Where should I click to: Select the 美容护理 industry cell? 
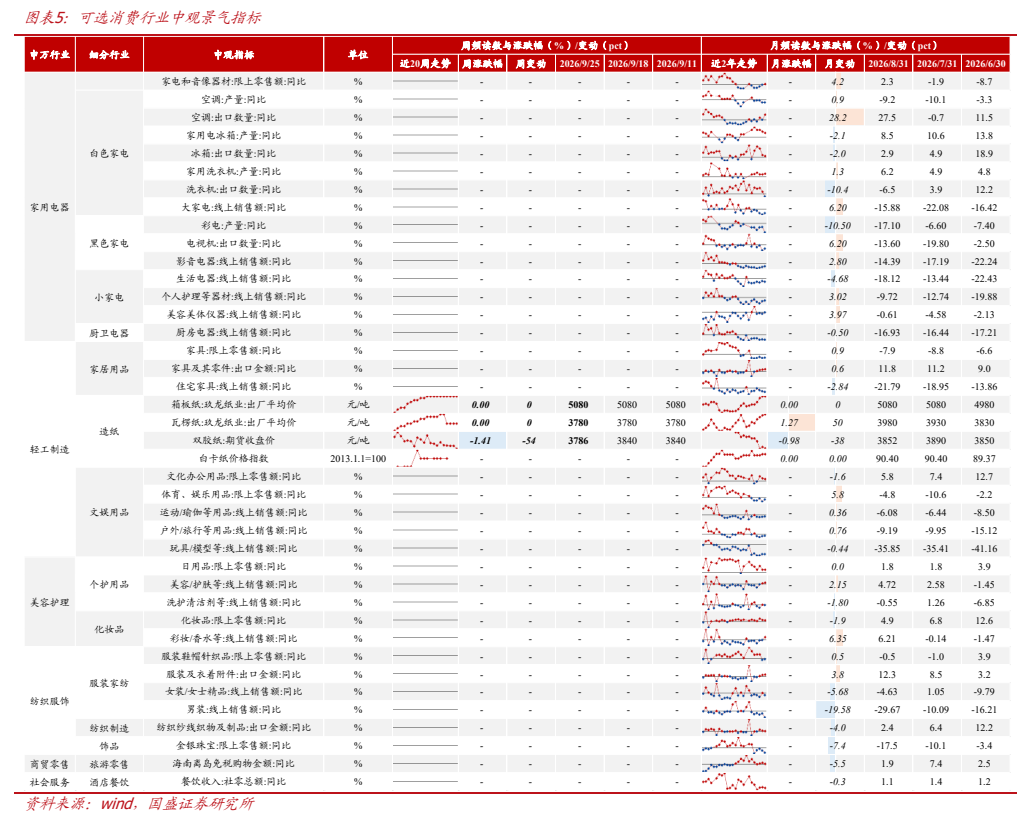pyautogui.click(x=50, y=602)
